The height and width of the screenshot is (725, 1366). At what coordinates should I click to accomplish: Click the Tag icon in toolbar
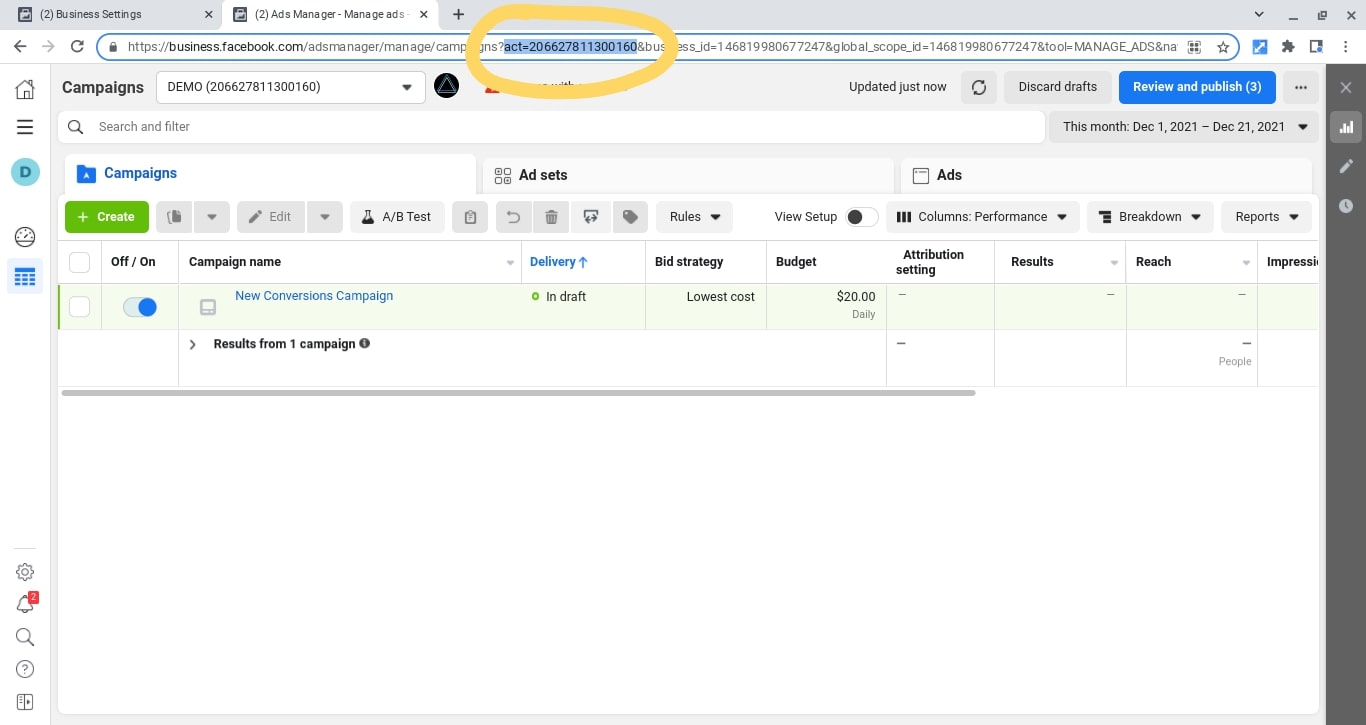(630, 217)
